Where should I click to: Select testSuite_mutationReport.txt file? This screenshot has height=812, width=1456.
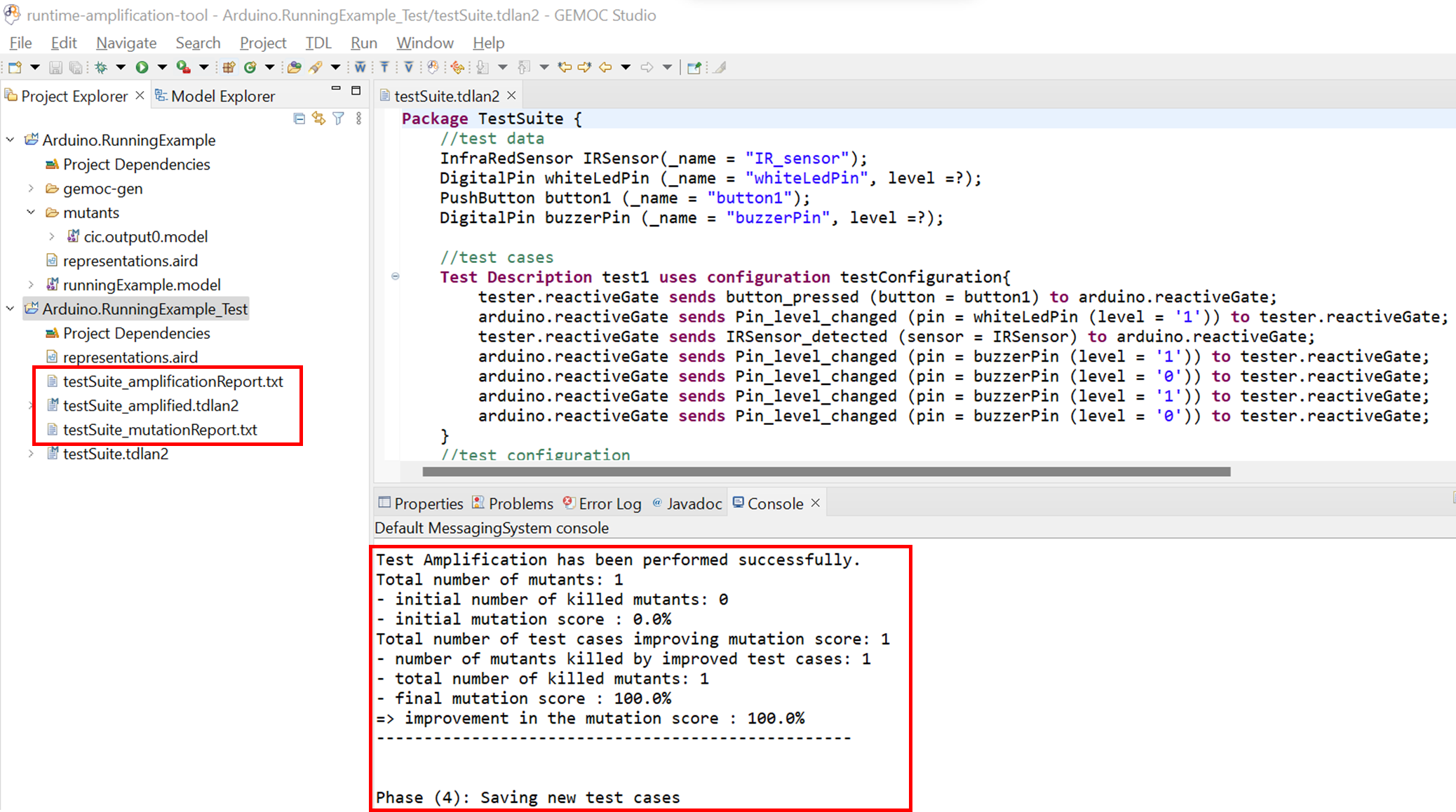point(152,430)
